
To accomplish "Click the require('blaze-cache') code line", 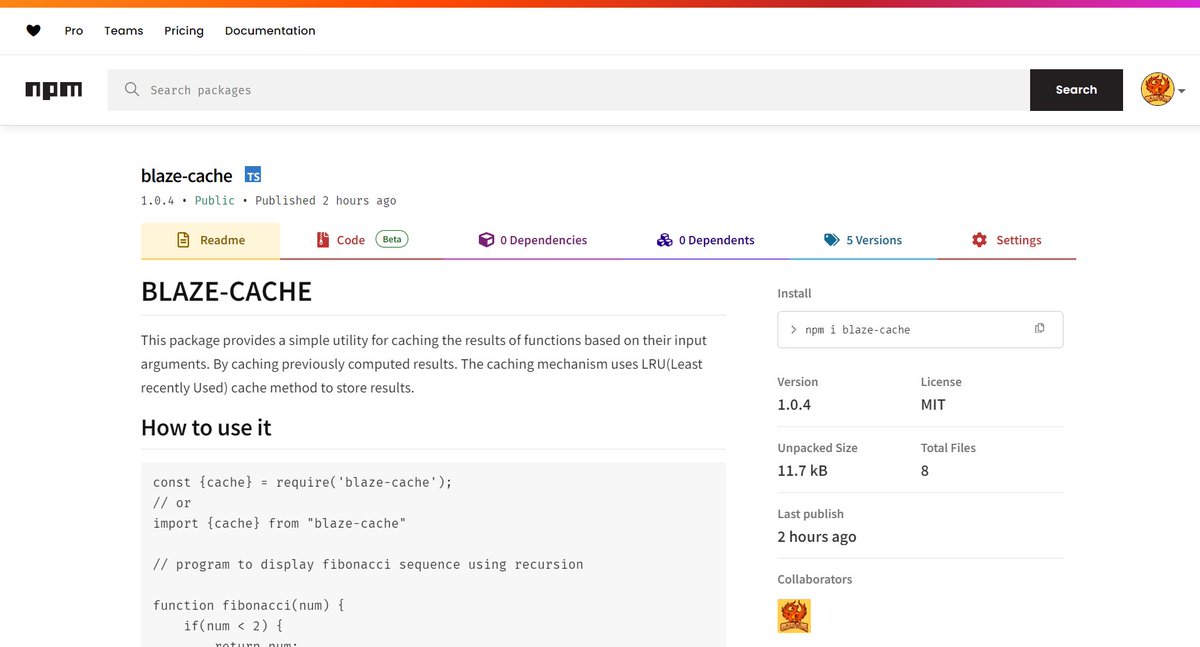I will 303,482.
